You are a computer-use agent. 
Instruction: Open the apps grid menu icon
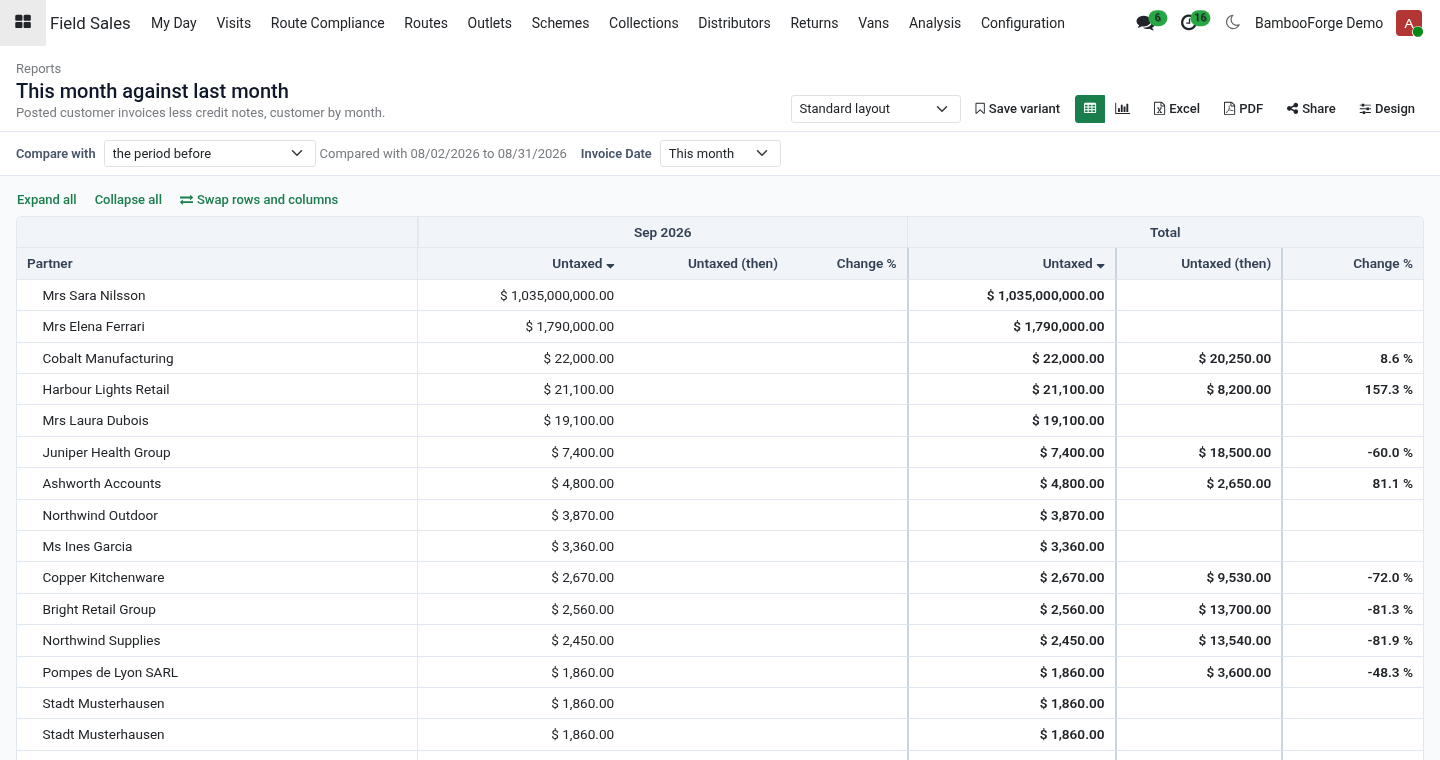pyautogui.click(x=23, y=23)
